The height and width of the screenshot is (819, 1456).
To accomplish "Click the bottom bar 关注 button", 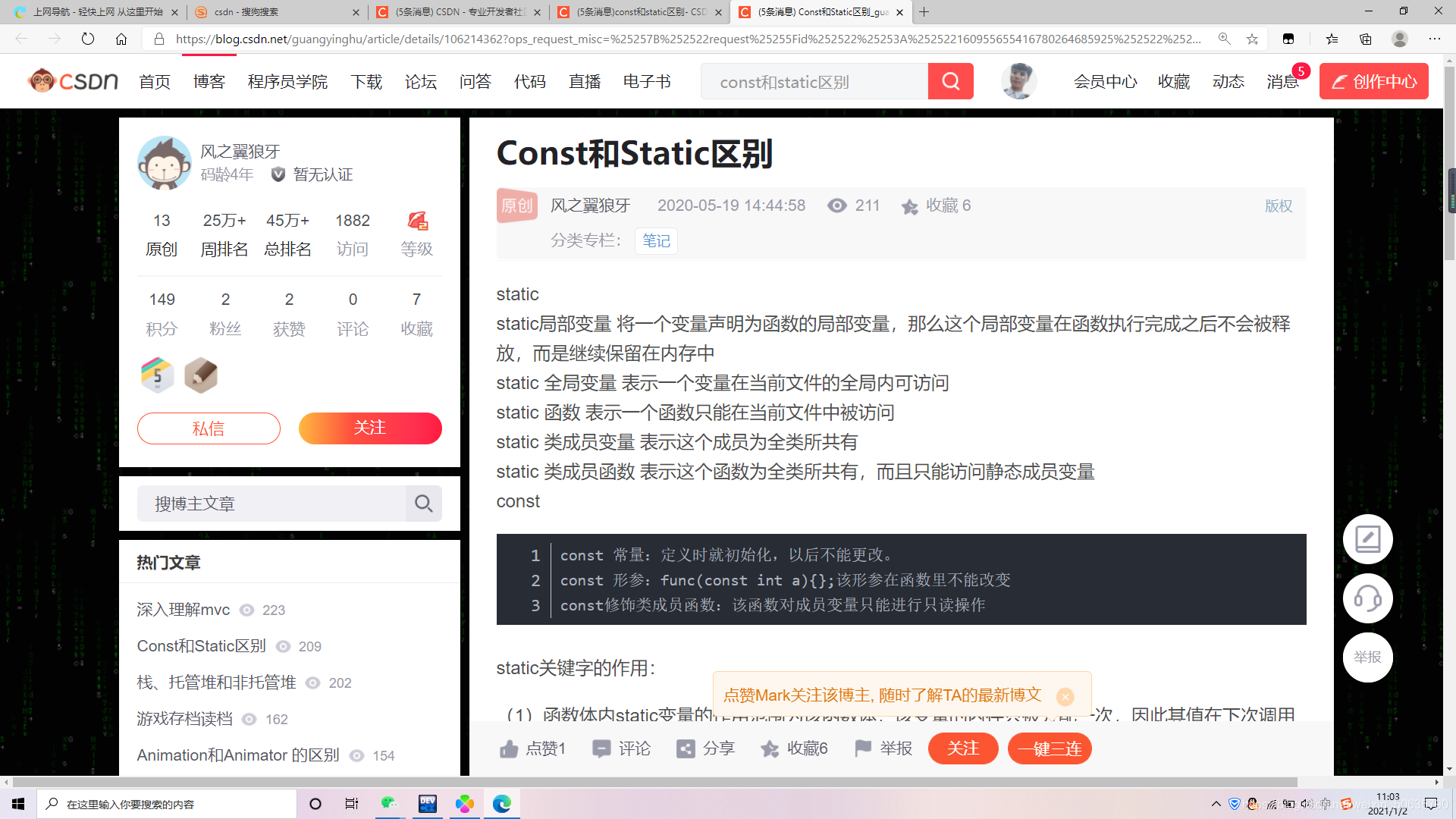I will point(963,749).
